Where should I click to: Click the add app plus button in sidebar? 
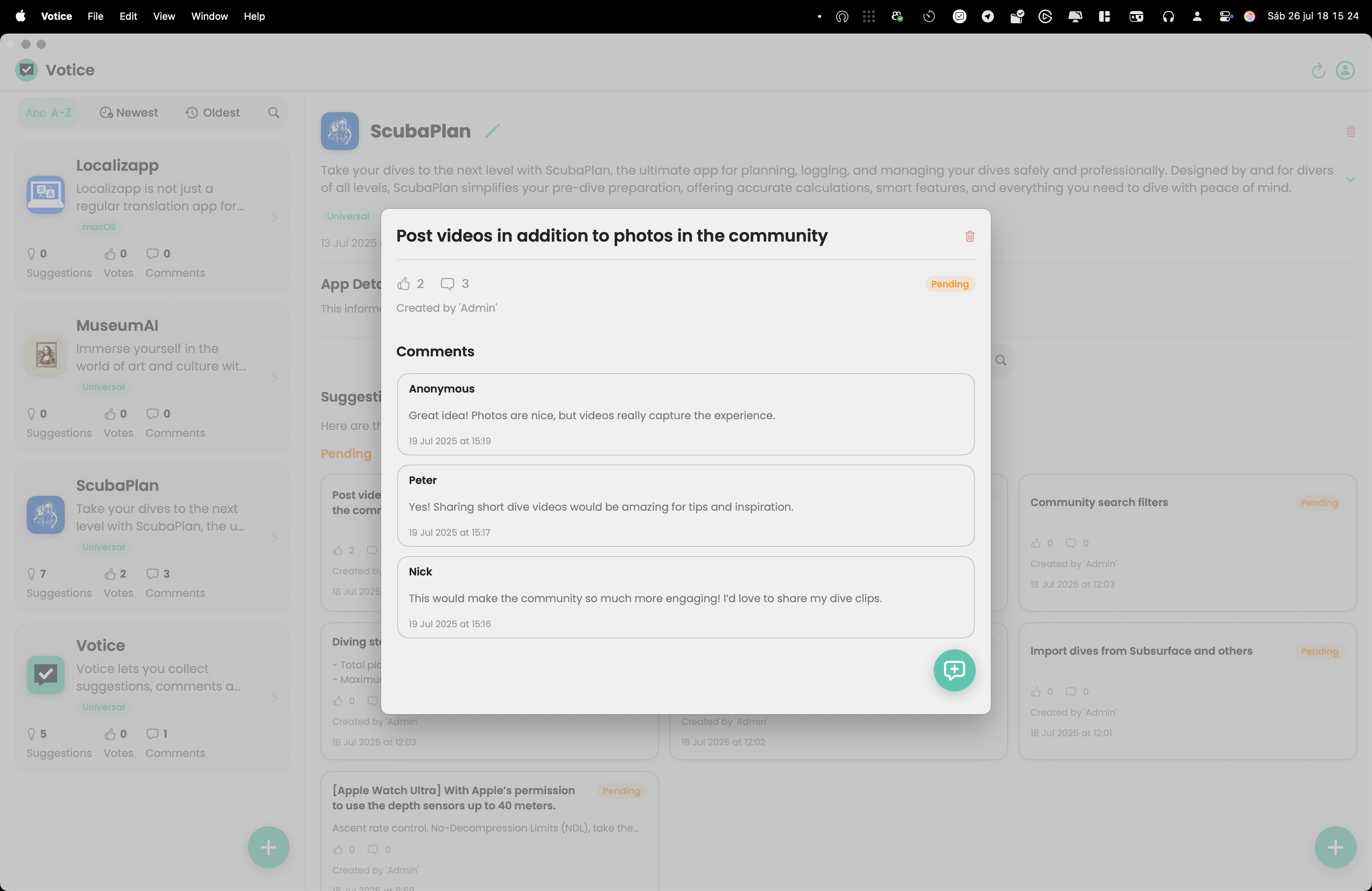[268, 847]
